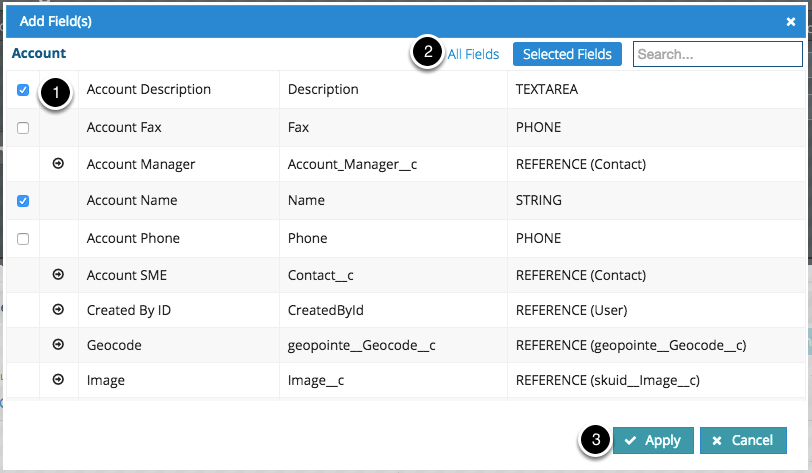The width and height of the screenshot is (812, 473).
Task: Switch to the All Fields view
Action: point(473,54)
